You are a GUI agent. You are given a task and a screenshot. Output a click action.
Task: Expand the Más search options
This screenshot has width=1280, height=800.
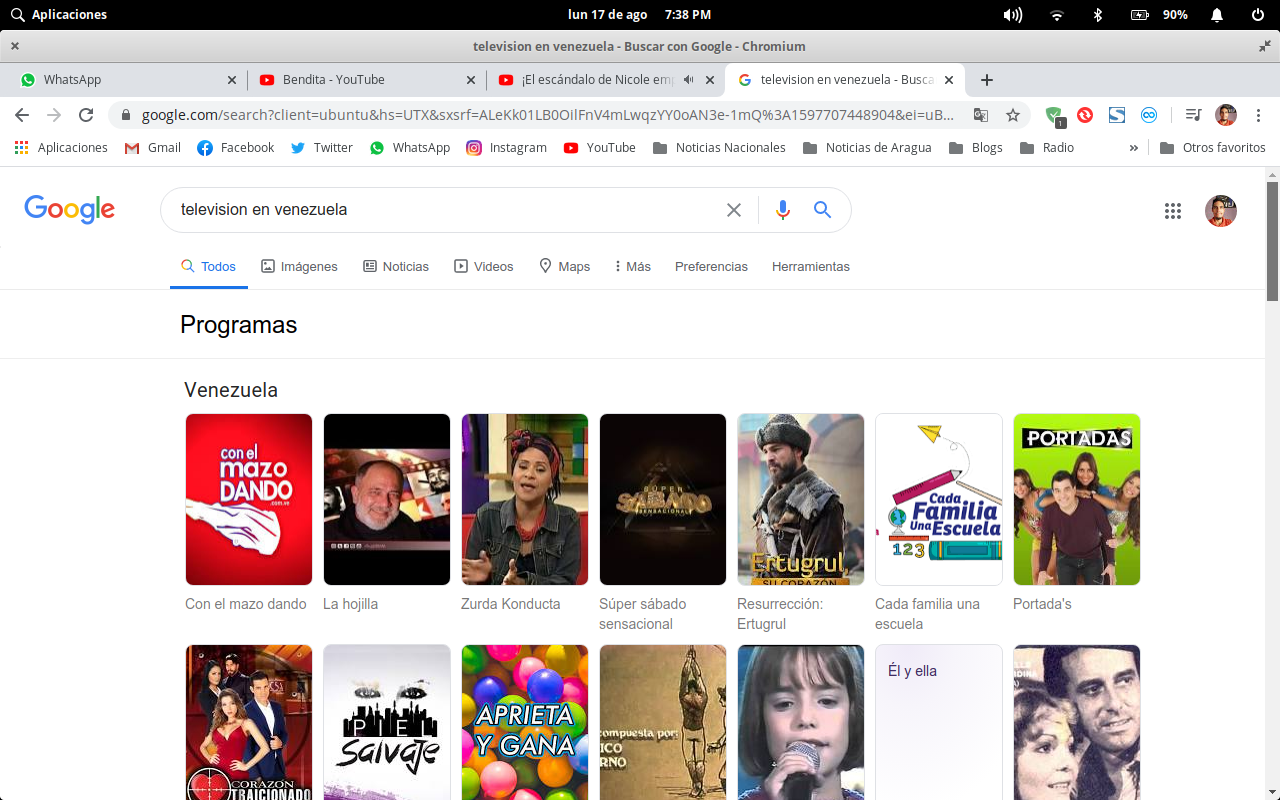[633, 267]
